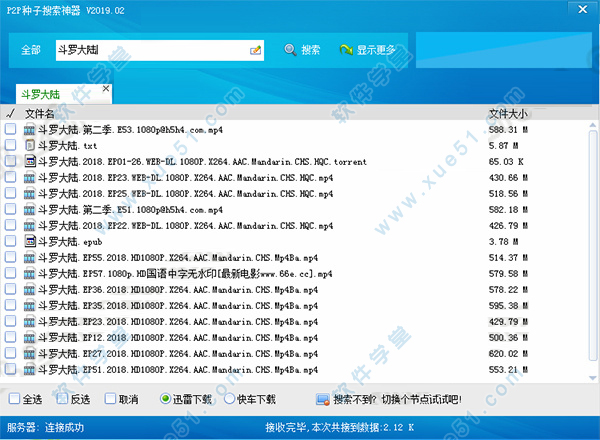600x440 pixels.
Task: Tick the 反选 invert selection checkbox
Action: point(62,399)
